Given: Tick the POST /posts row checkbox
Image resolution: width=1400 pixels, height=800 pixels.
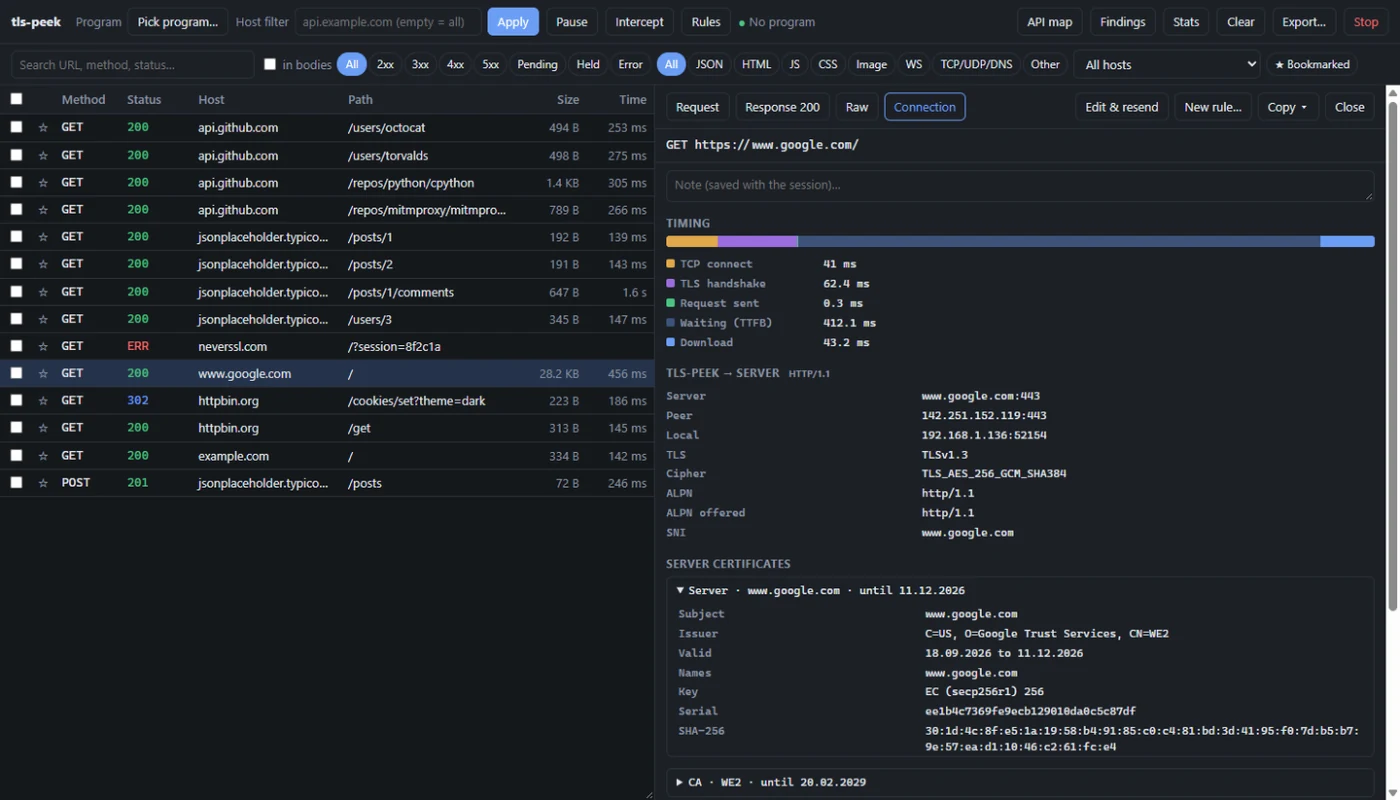Looking at the screenshot, I should click(16, 482).
